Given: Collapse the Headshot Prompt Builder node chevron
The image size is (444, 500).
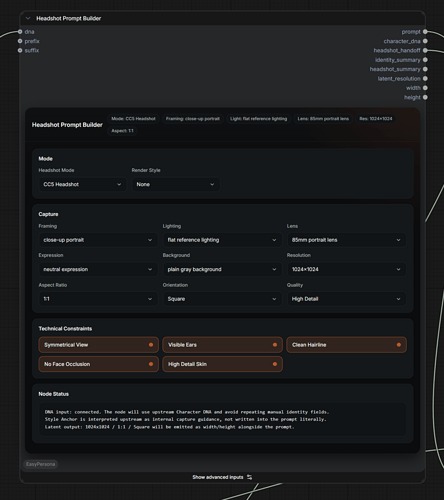Looking at the screenshot, I should tap(28, 18).
